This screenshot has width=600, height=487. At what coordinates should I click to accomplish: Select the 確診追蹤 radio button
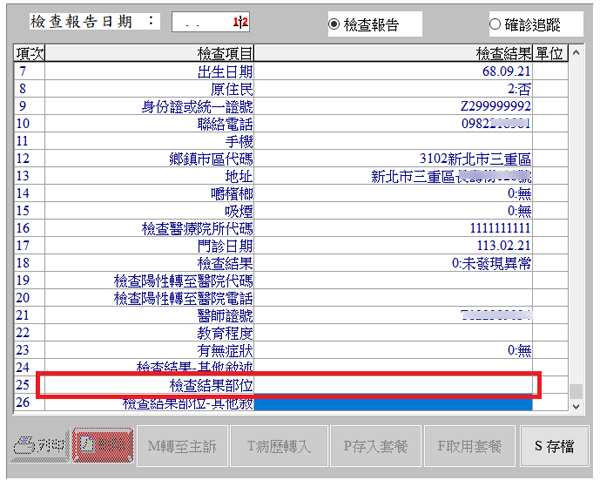click(x=534, y=24)
